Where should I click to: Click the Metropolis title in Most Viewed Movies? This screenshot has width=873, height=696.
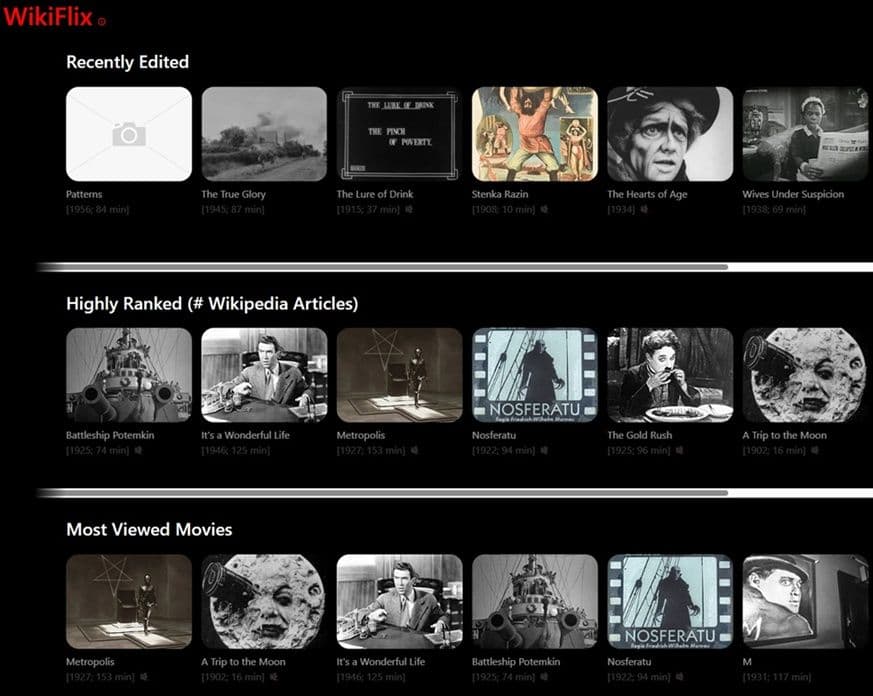pyautogui.click(x=90, y=662)
